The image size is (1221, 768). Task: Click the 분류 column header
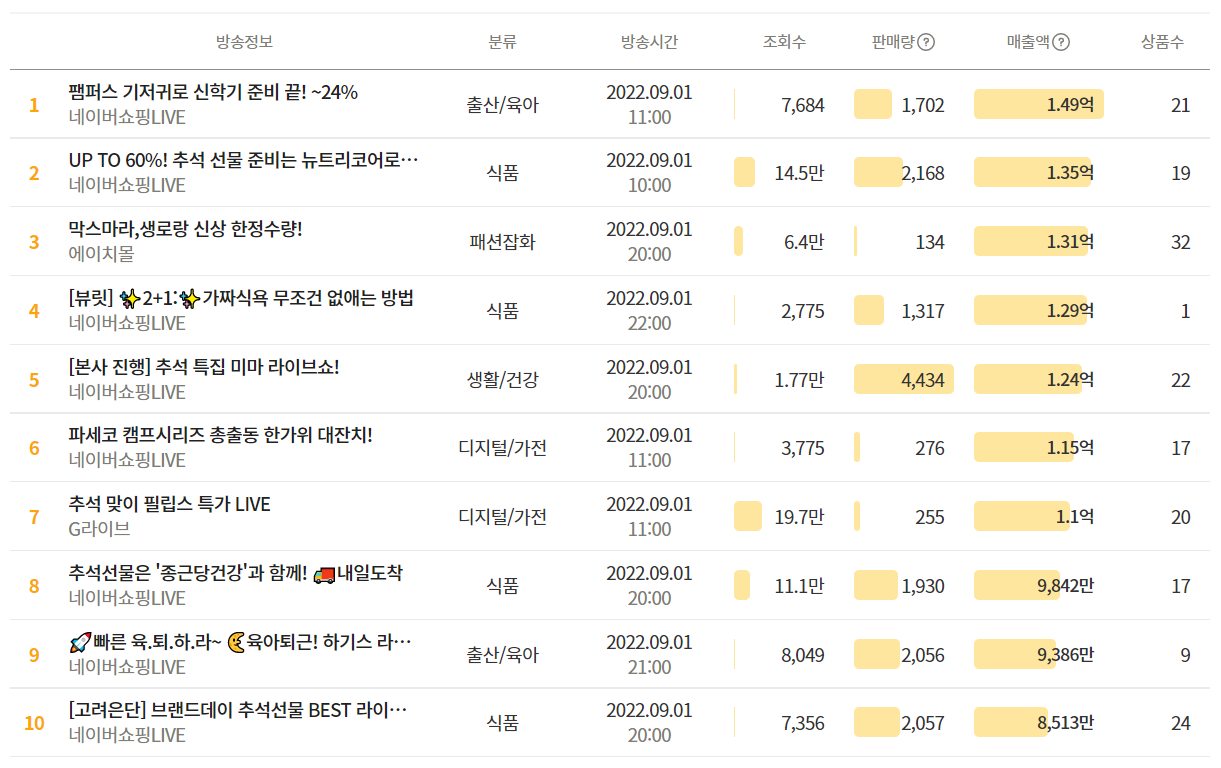click(502, 42)
